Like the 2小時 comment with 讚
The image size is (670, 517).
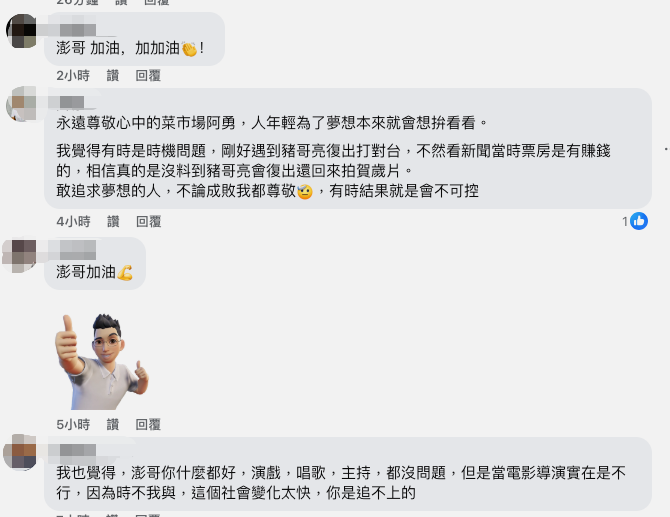[113, 76]
